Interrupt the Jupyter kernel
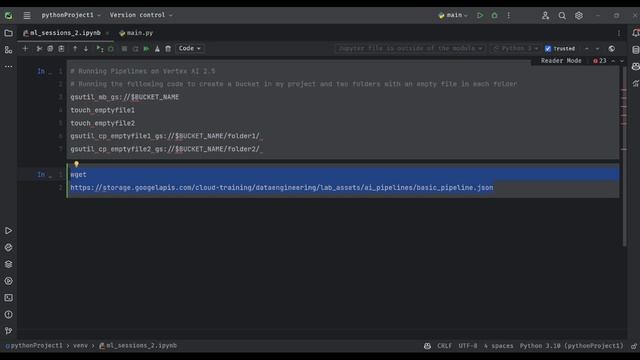640x360 pixels. pyautogui.click(x=124, y=49)
